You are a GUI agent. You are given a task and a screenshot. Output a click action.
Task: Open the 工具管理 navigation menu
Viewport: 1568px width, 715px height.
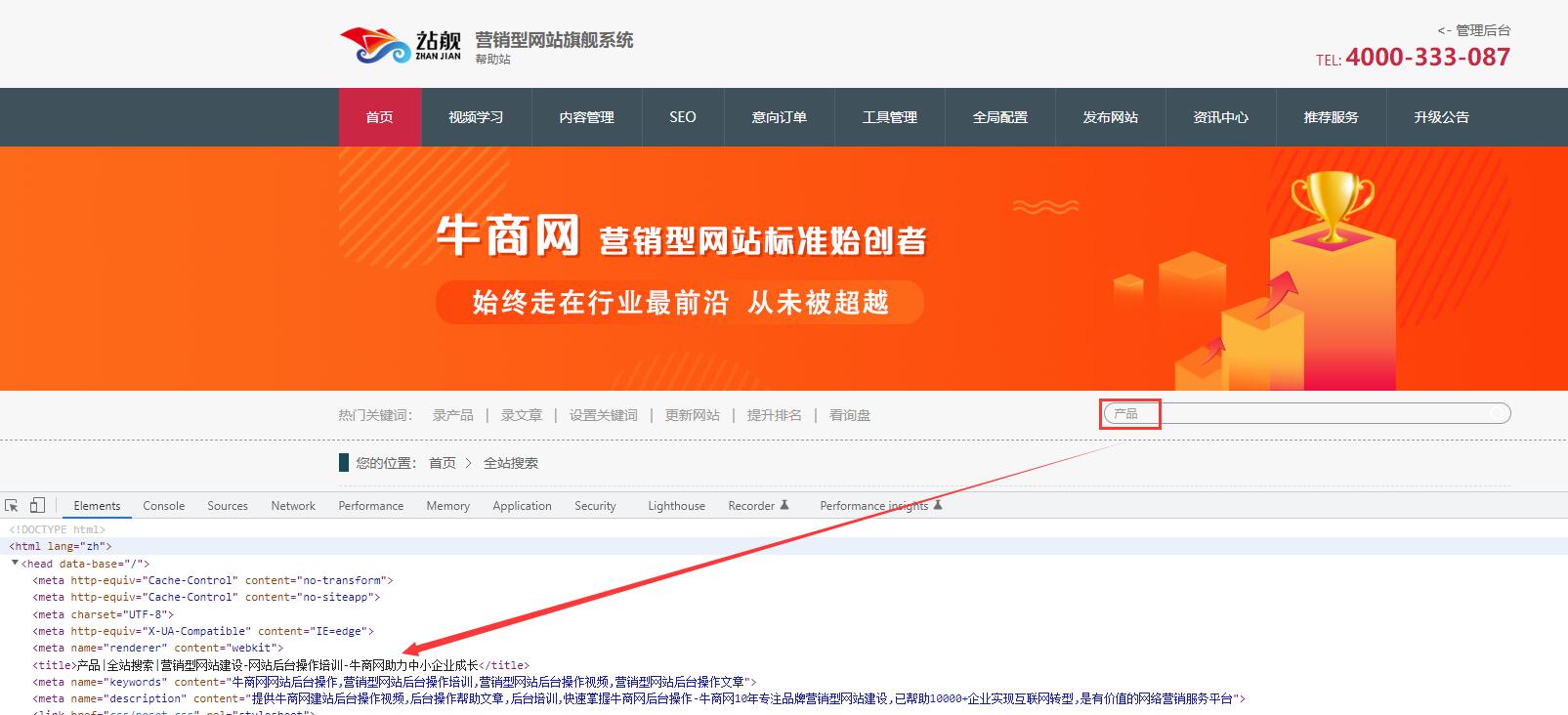(890, 117)
